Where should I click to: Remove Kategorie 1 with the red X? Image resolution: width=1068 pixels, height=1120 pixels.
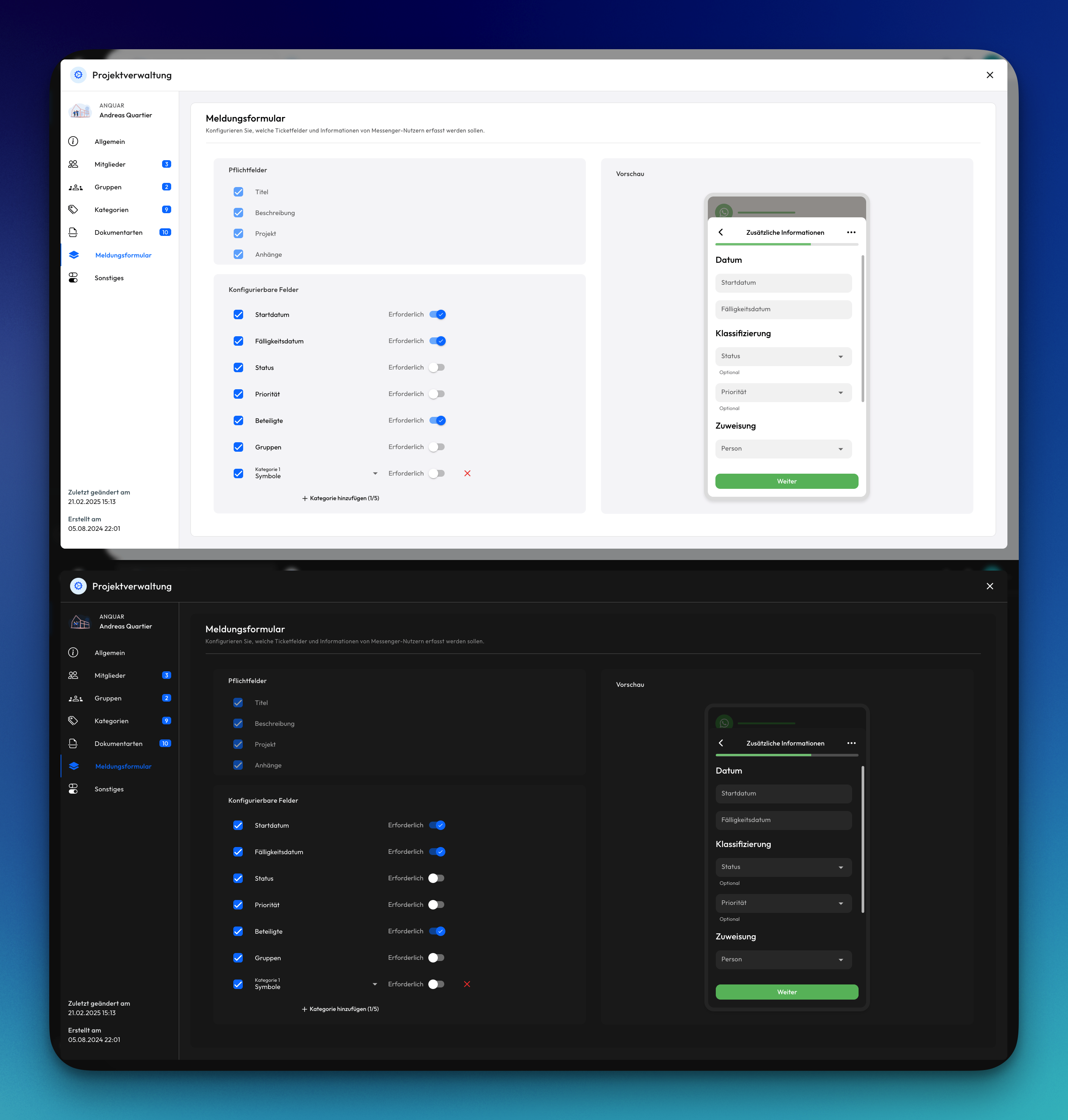467,473
